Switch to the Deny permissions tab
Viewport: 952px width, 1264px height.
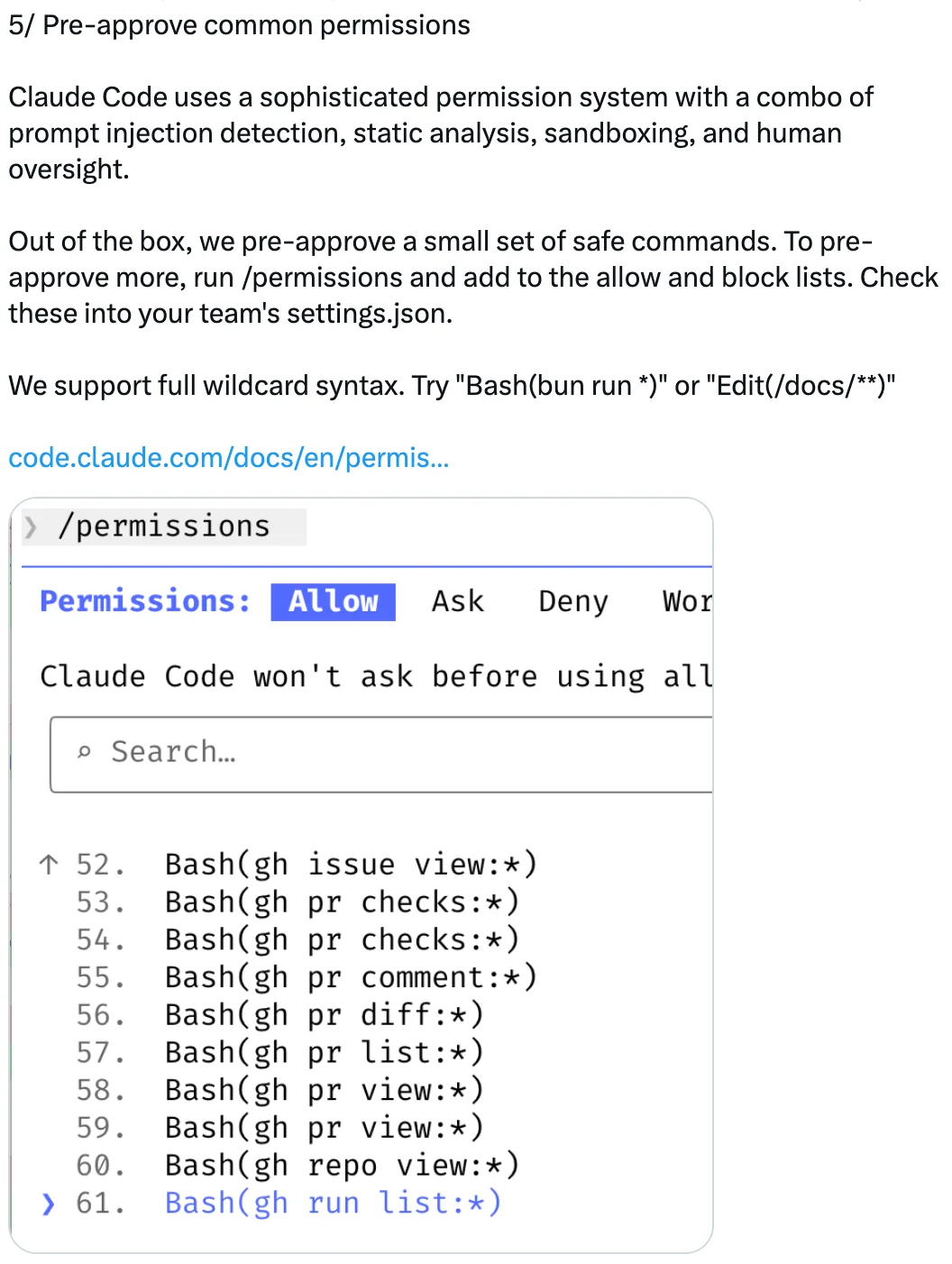click(x=572, y=601)
